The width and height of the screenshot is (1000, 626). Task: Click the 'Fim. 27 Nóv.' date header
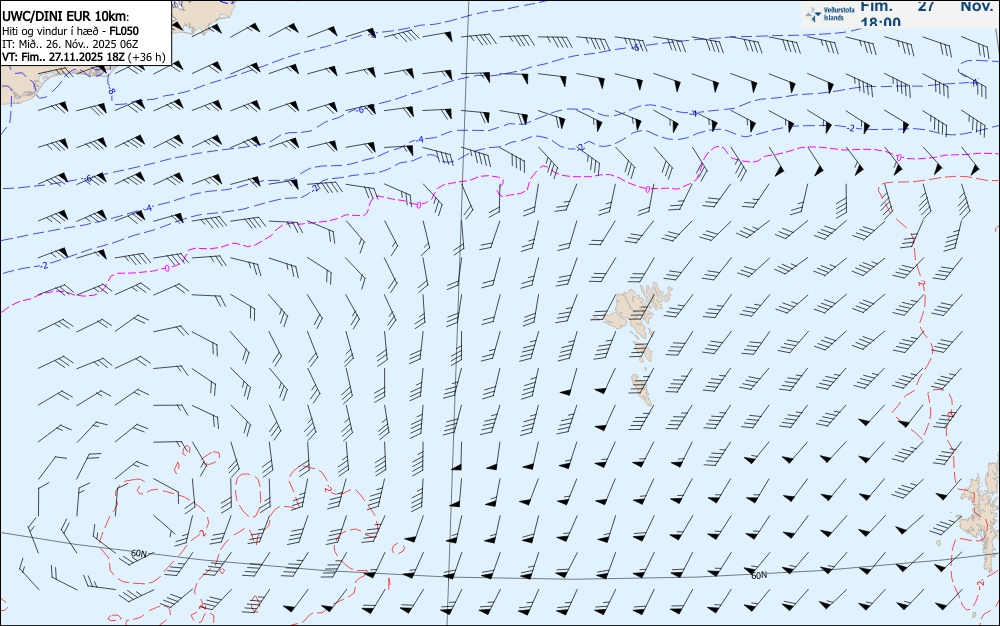click(926, 6)
